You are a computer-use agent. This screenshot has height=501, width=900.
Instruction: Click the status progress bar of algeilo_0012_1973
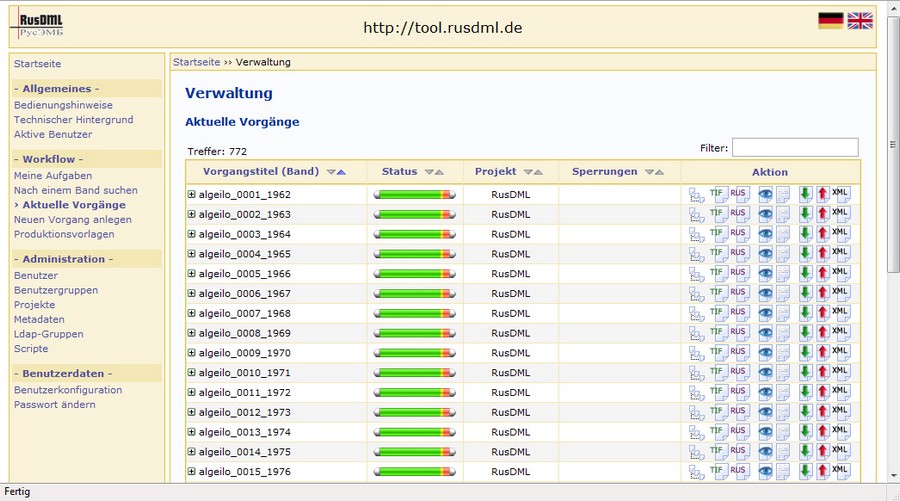pyautogui.click(x=415, y=413)
